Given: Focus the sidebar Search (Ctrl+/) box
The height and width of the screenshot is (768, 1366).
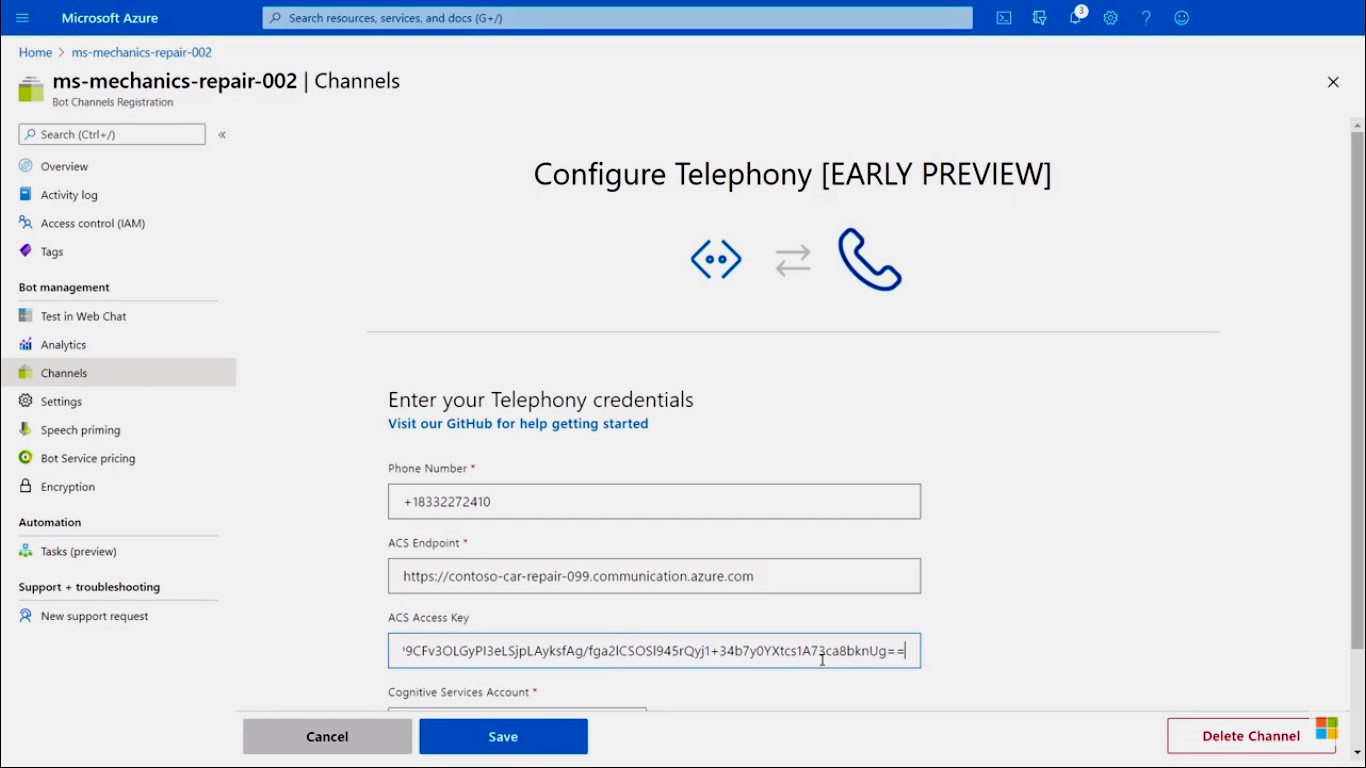Looking at the screenshot, I should (112, 134).
